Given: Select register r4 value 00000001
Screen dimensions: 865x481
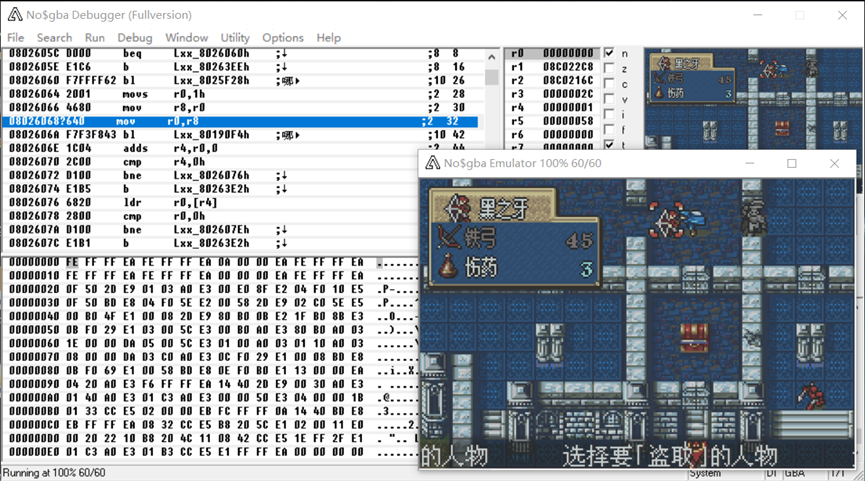Looking at the screenshot, I should point(568,108).
